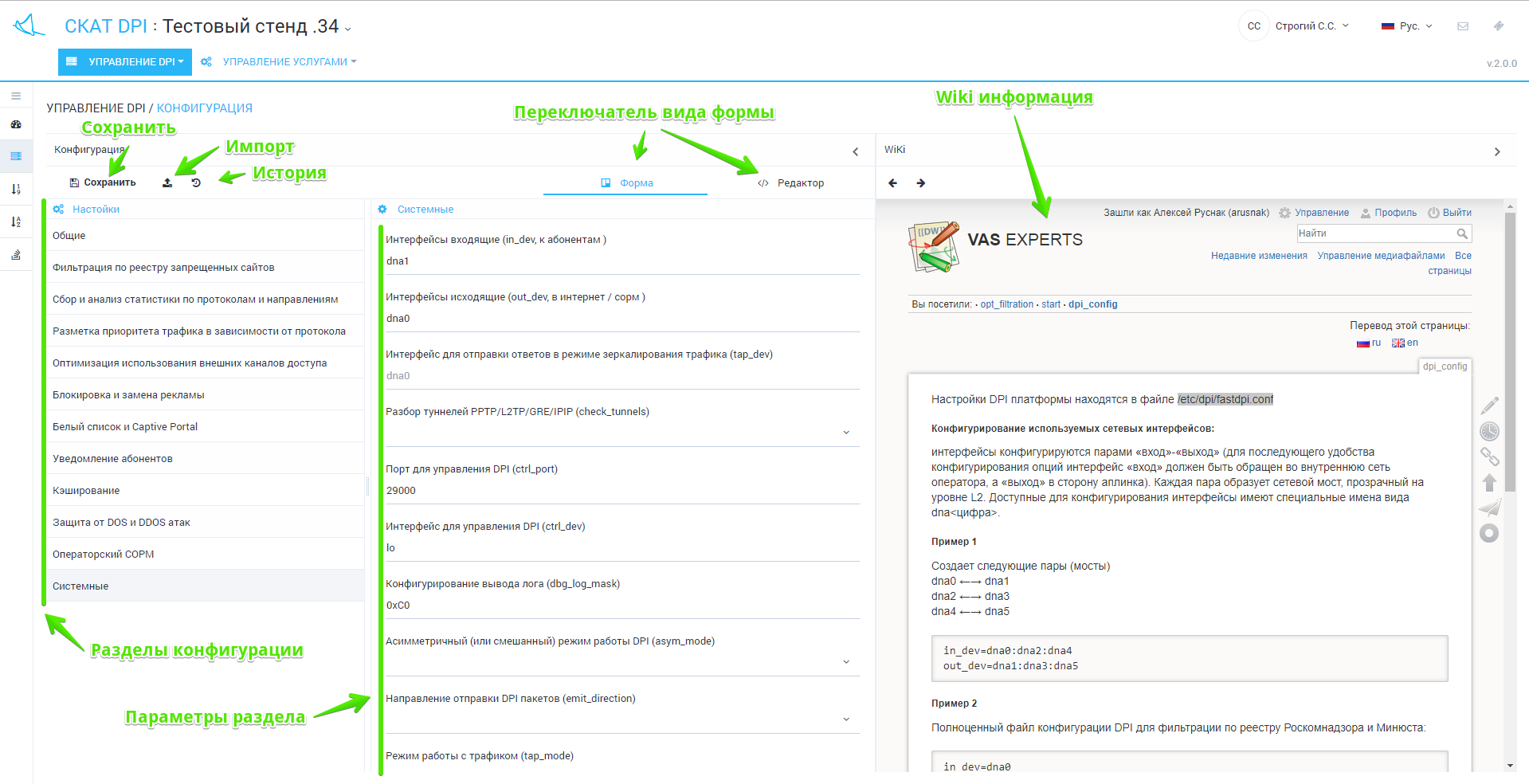Open the mail envelope icon in header
Screen dimensions: 1529x784
coord(1463,26)
